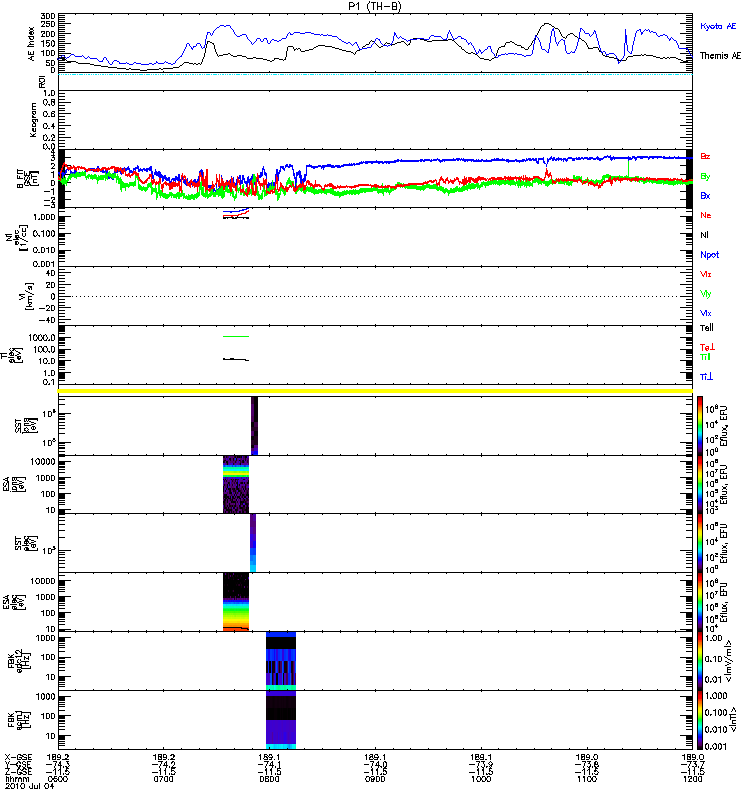Click the topmost Eflux colorbar beside SST ions

[x=700, y=426]
